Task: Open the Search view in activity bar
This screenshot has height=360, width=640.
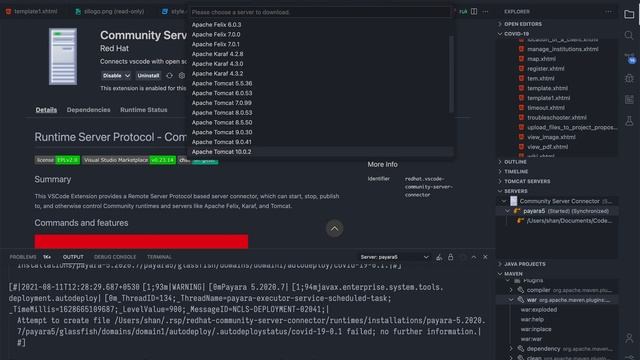Action: pos(629,36)
